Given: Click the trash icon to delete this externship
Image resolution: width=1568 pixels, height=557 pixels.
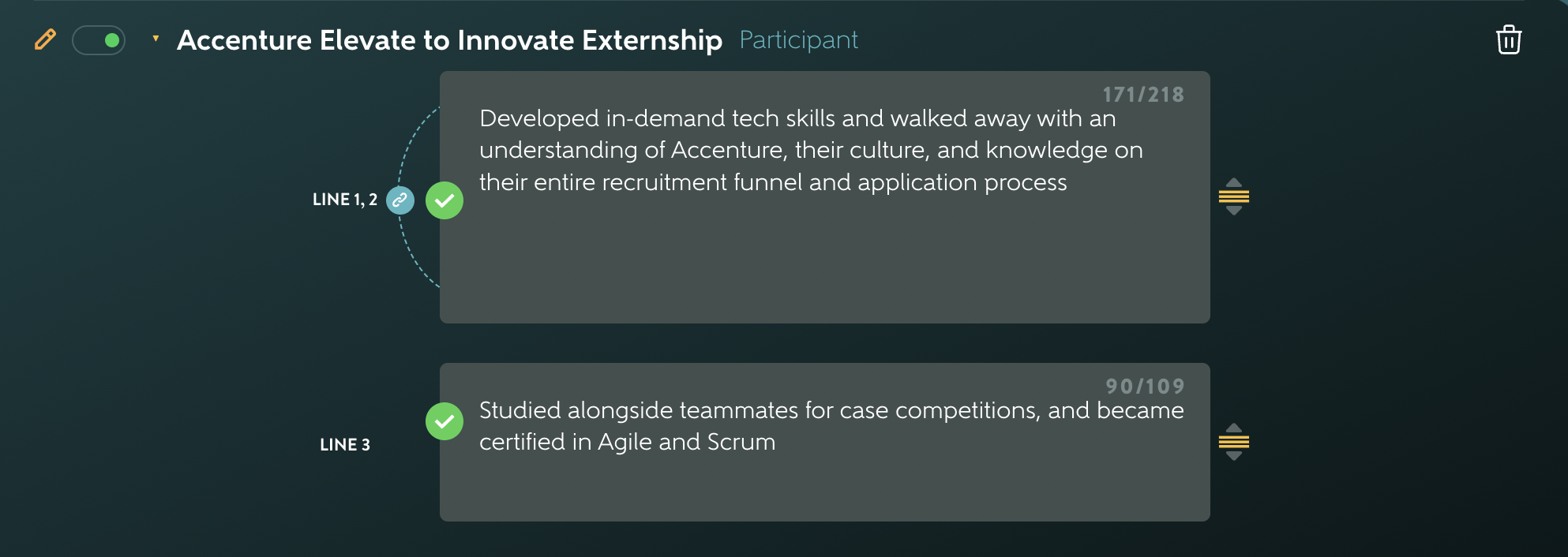Looking at the screenshot, I should coord(1509,39).
